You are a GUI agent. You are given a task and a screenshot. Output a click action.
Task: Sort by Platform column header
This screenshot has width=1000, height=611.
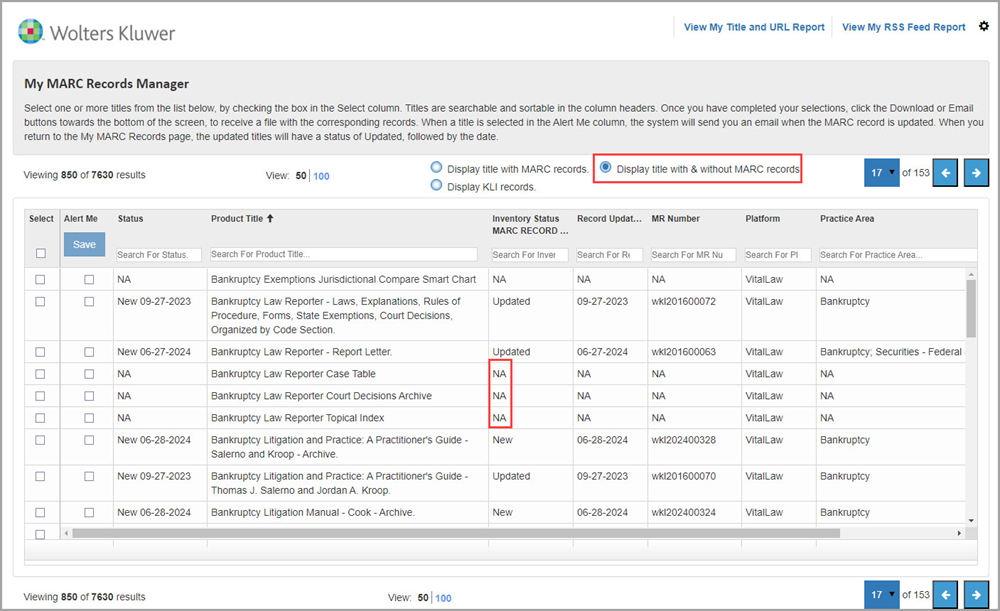point(763,218)
